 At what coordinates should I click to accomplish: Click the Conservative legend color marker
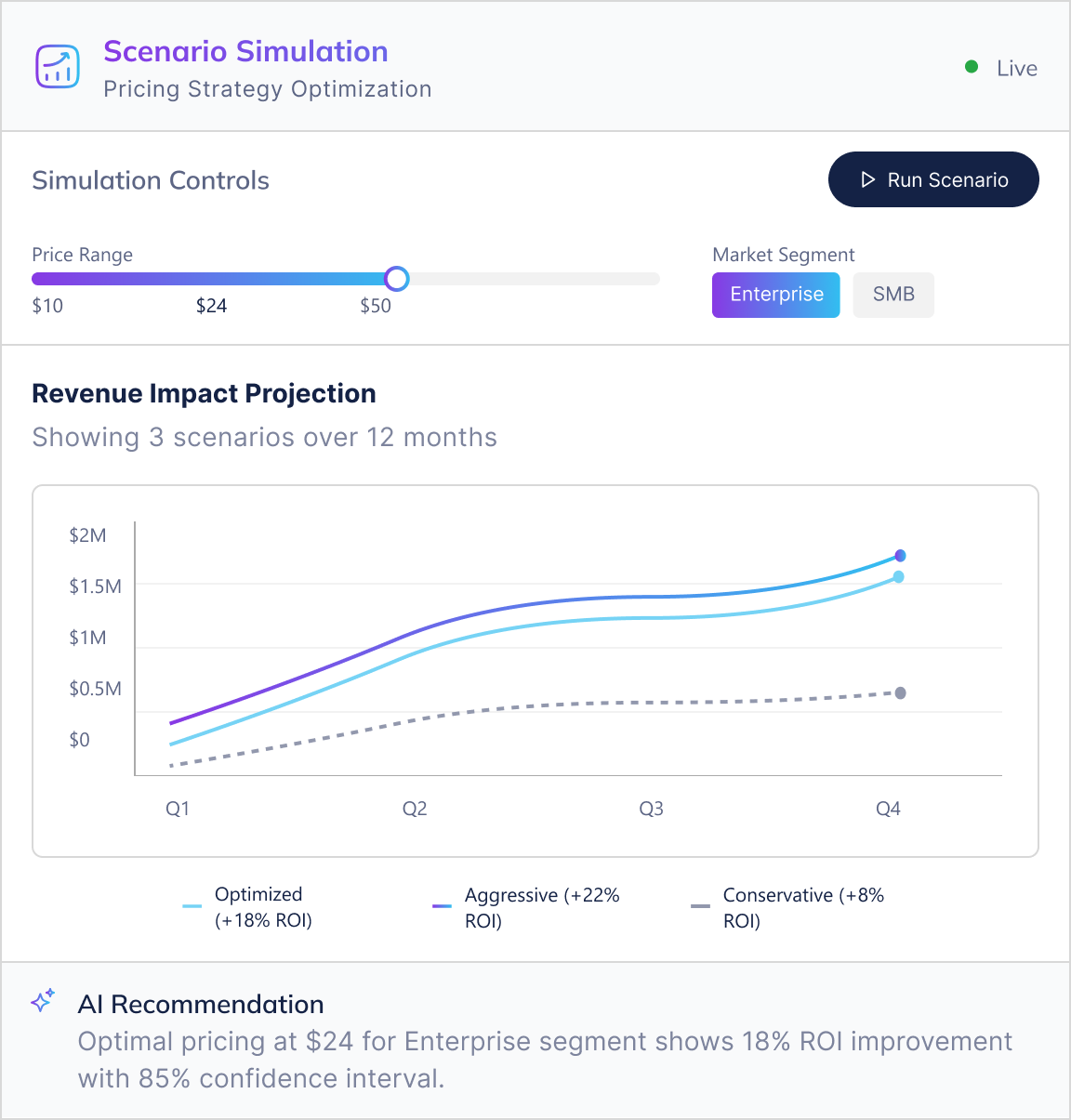tap(700, 906)
